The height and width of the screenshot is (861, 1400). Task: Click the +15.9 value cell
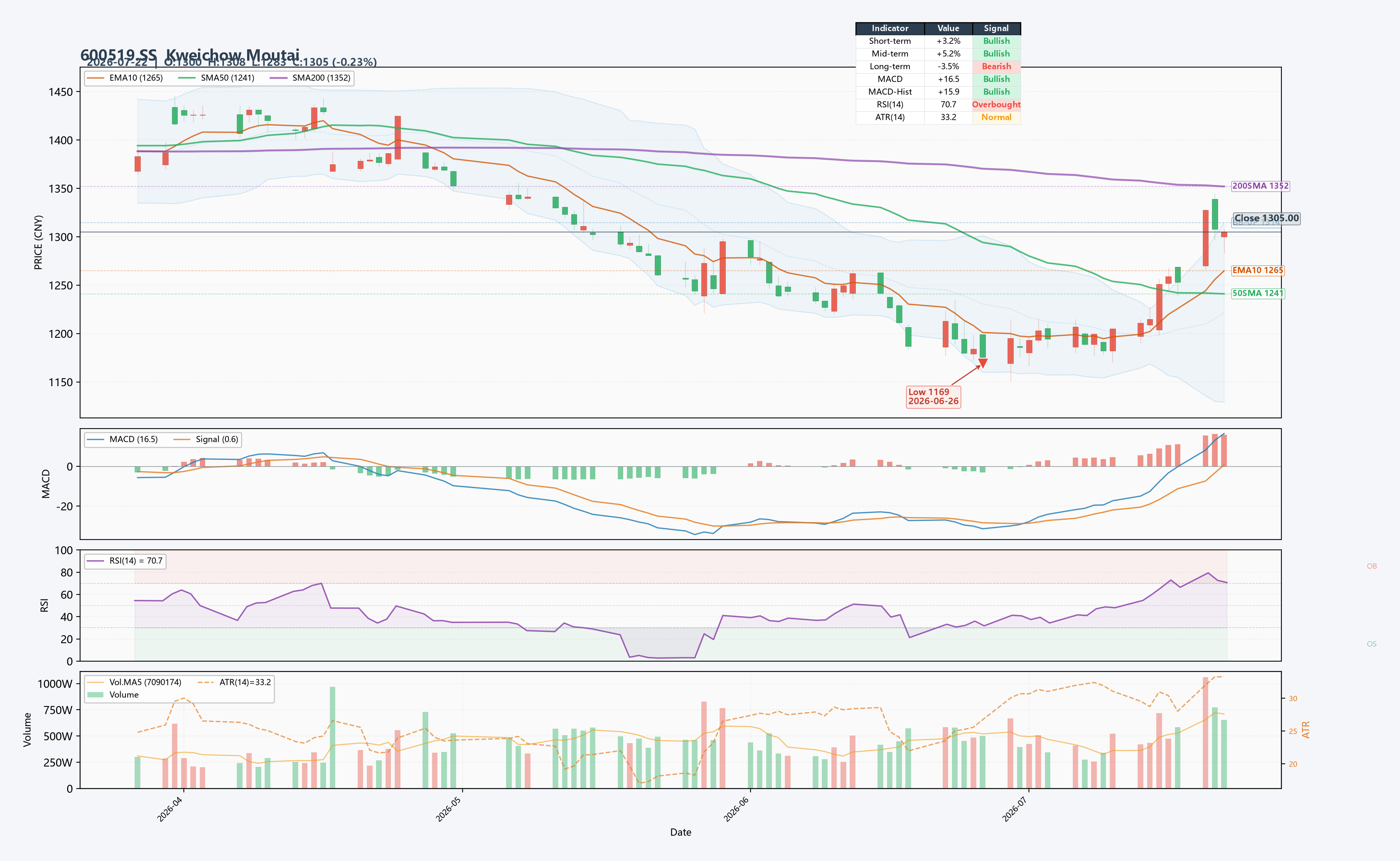tap(948, 92)
